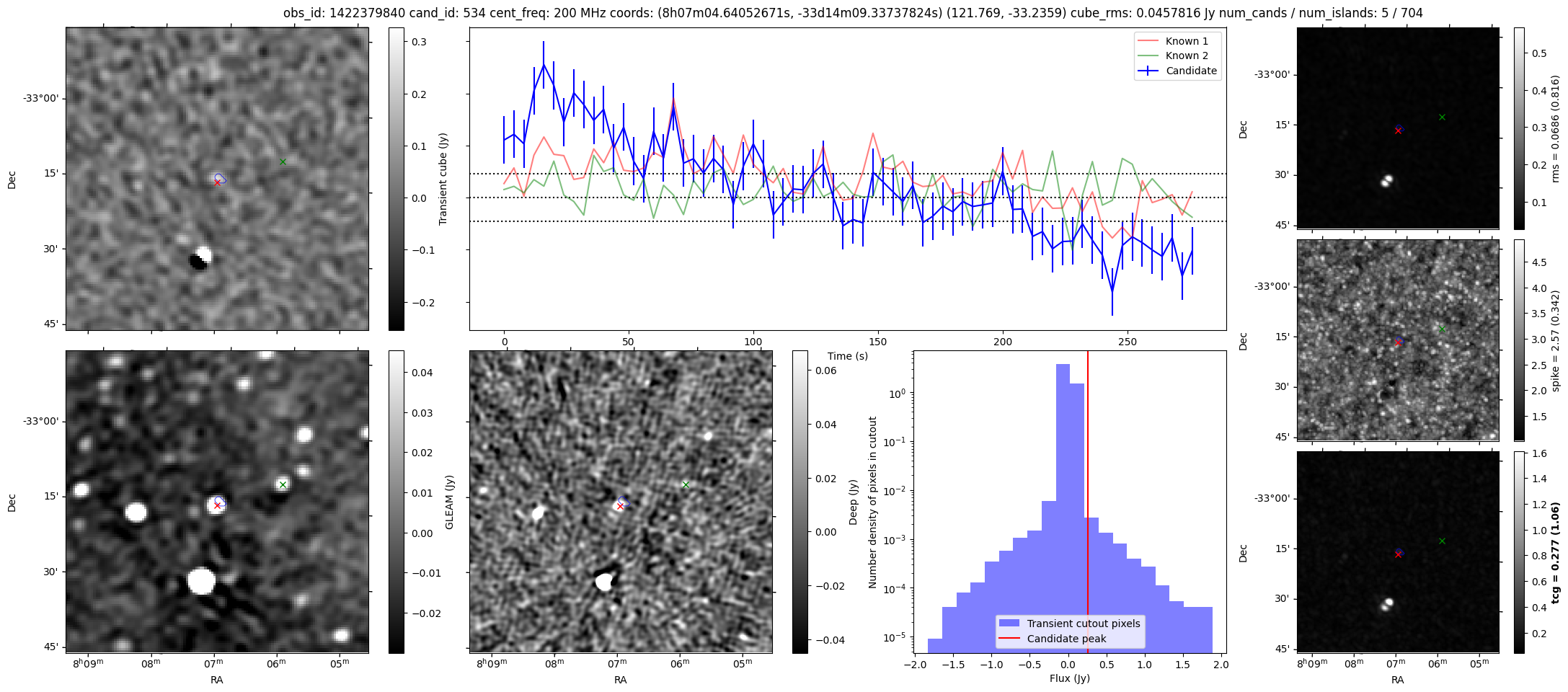Click the green X marker in tcg map
Image resolution: width=1568 pixels, height=692 pixels.
tap(1442, 541)
